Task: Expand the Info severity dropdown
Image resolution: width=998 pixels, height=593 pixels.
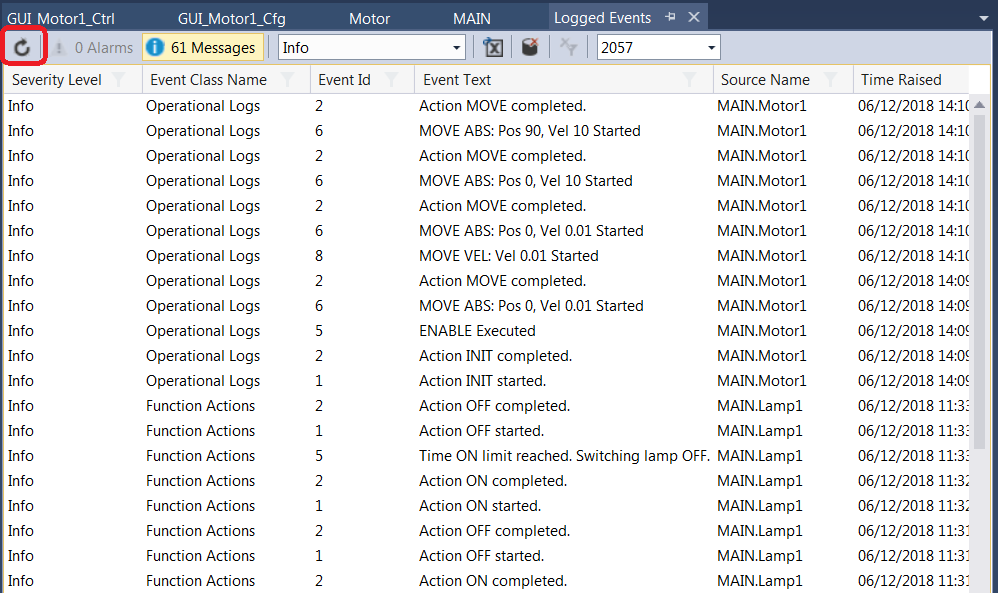Action: [x=457, y=47]
